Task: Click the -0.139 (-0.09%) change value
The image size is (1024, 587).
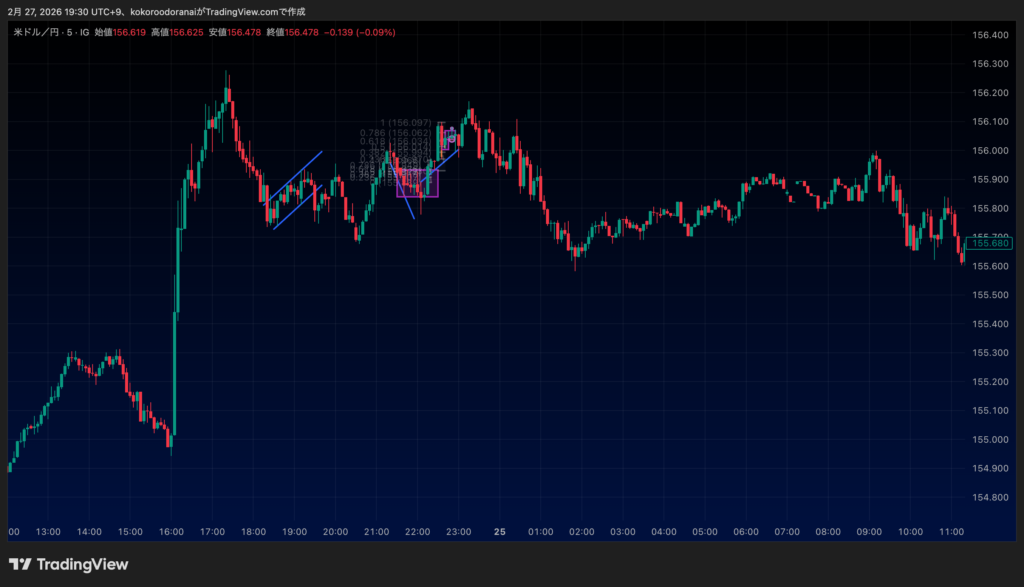Action: pos(360,32)
